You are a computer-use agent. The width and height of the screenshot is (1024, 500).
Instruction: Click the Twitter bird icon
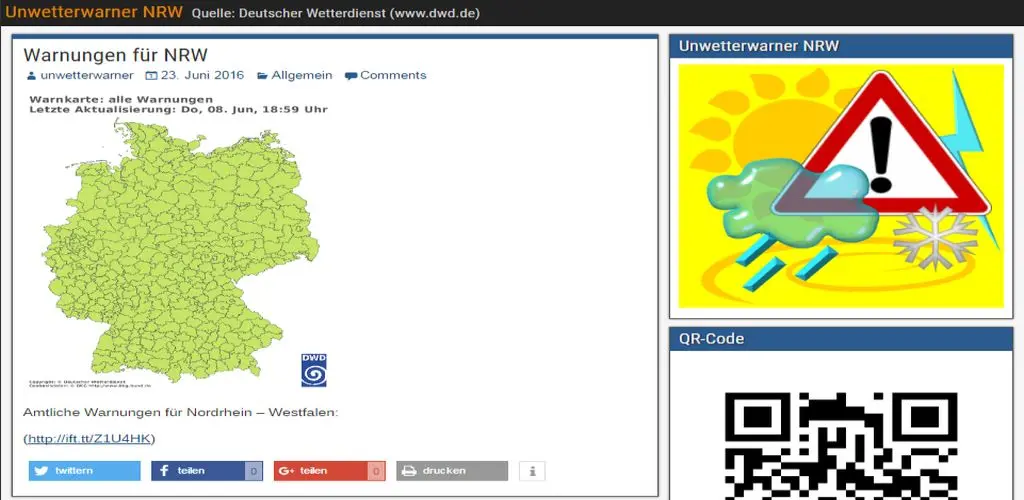42,471
